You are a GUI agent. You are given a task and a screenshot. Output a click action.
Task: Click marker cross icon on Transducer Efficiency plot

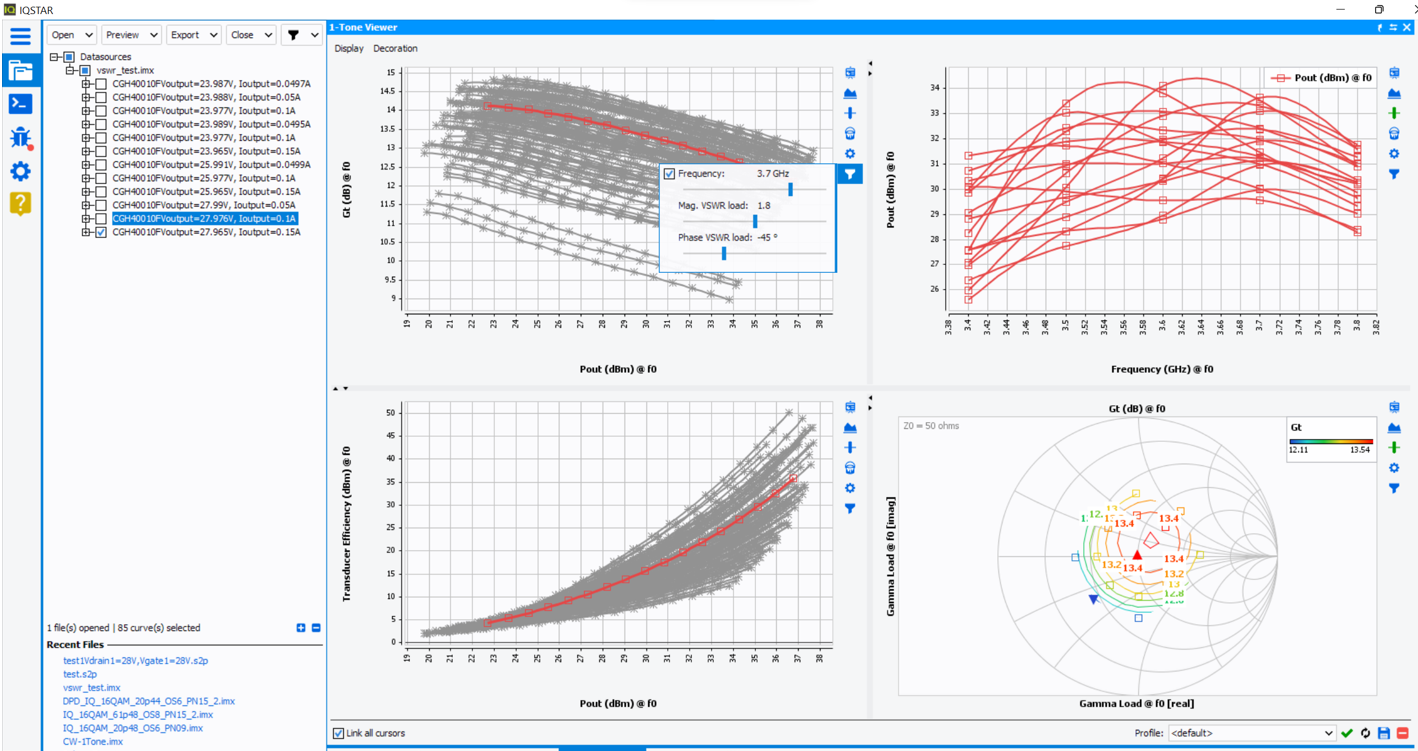850,447
